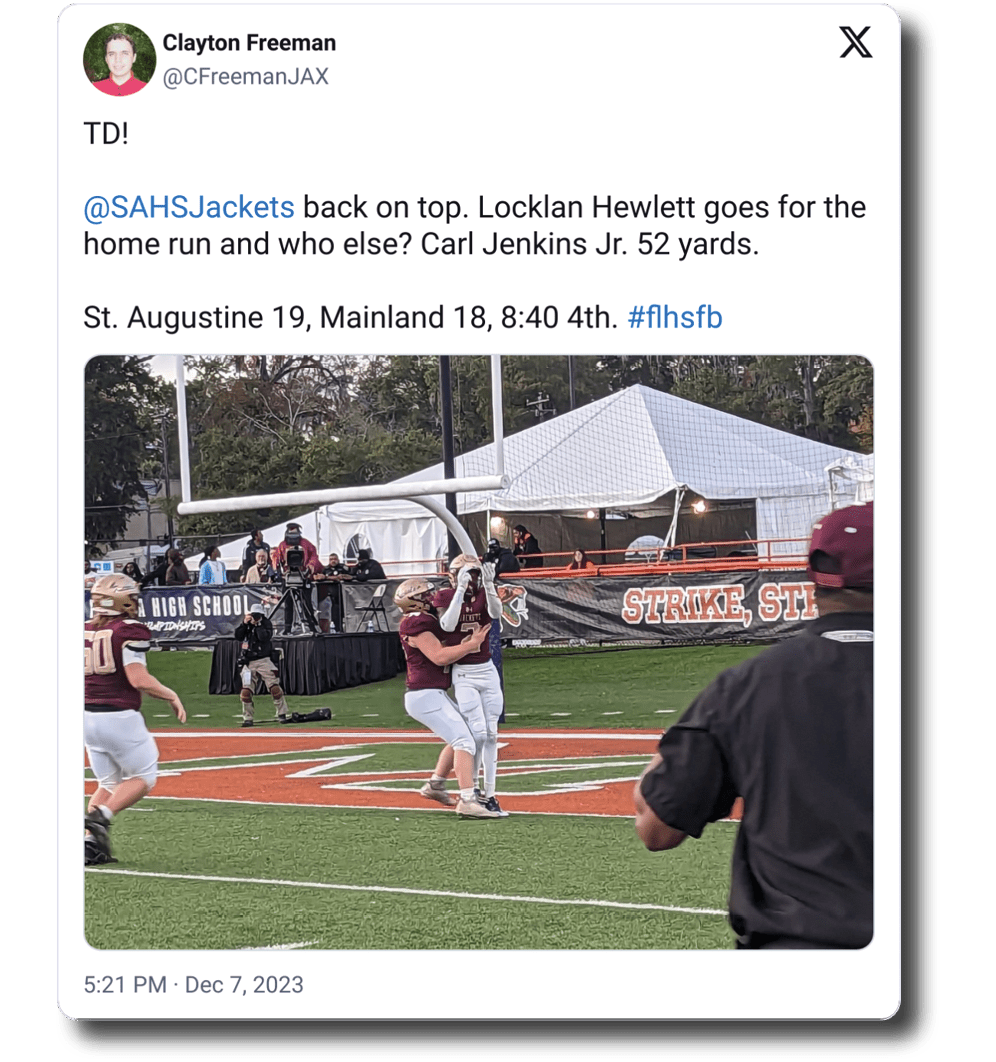Click the TD! text line
Viewport: 996px width, 1062px height.
pyautogui.click(x=106, y=133)
